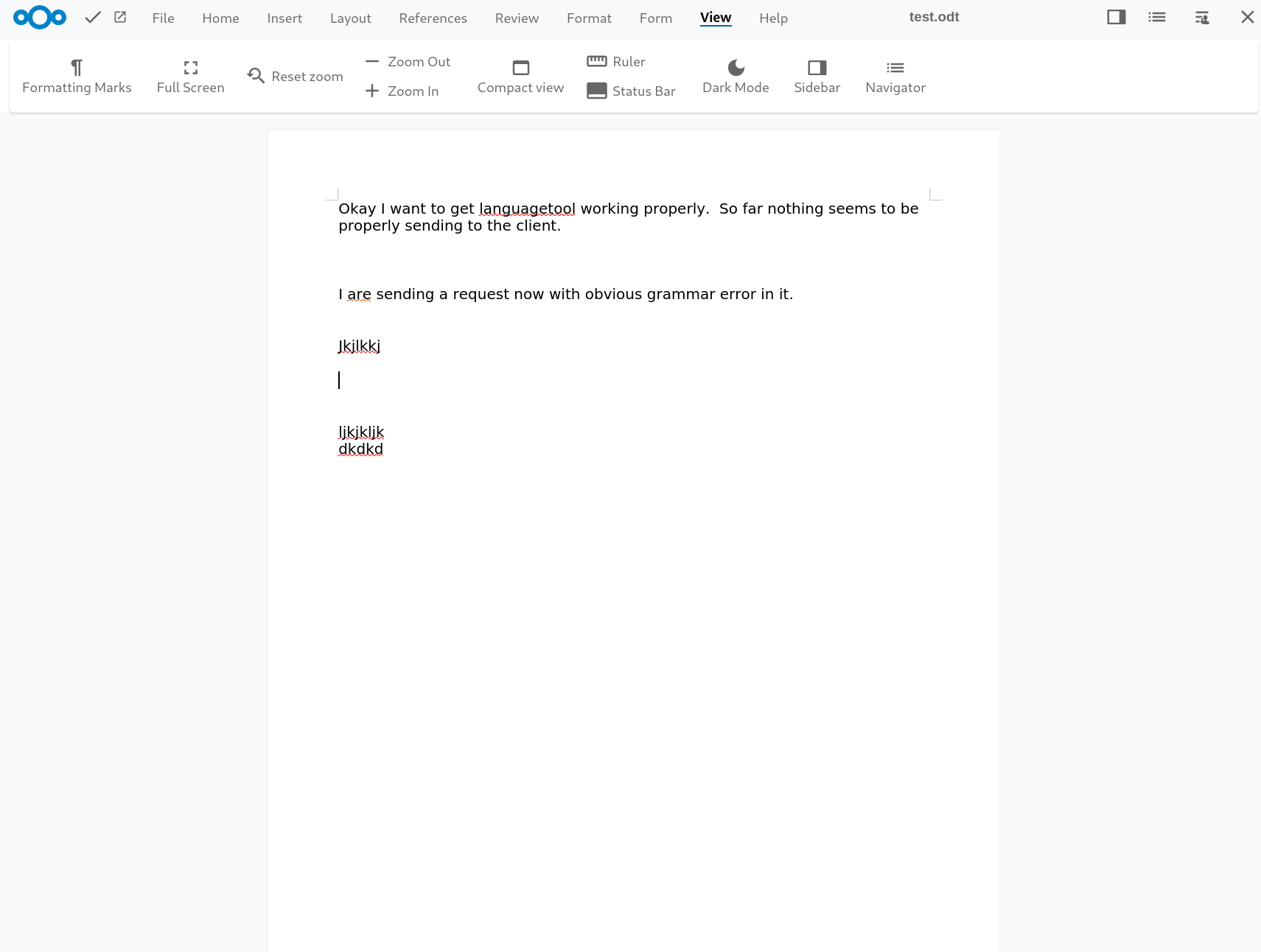Enter Full Screen mode
The image size is (1261, 952).
[189, 76]
